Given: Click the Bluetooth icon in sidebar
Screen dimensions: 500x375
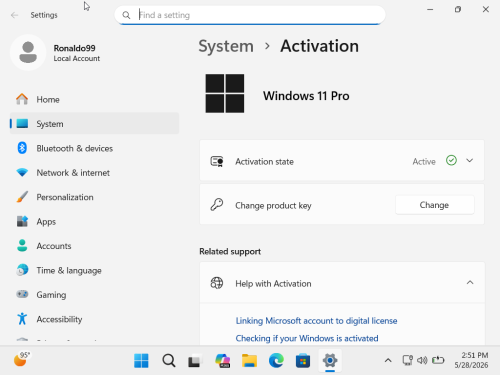Looking at the screenshot, I should pyautogui.click(x=22, y=148).
